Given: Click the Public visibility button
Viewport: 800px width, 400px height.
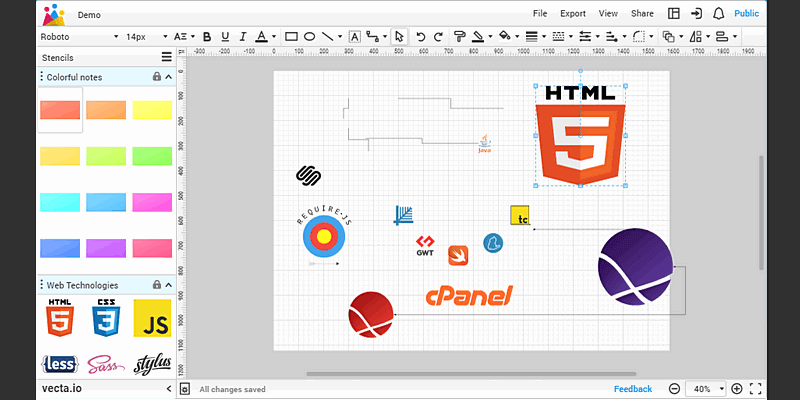Looking at the screenshot, I should 746,14.
